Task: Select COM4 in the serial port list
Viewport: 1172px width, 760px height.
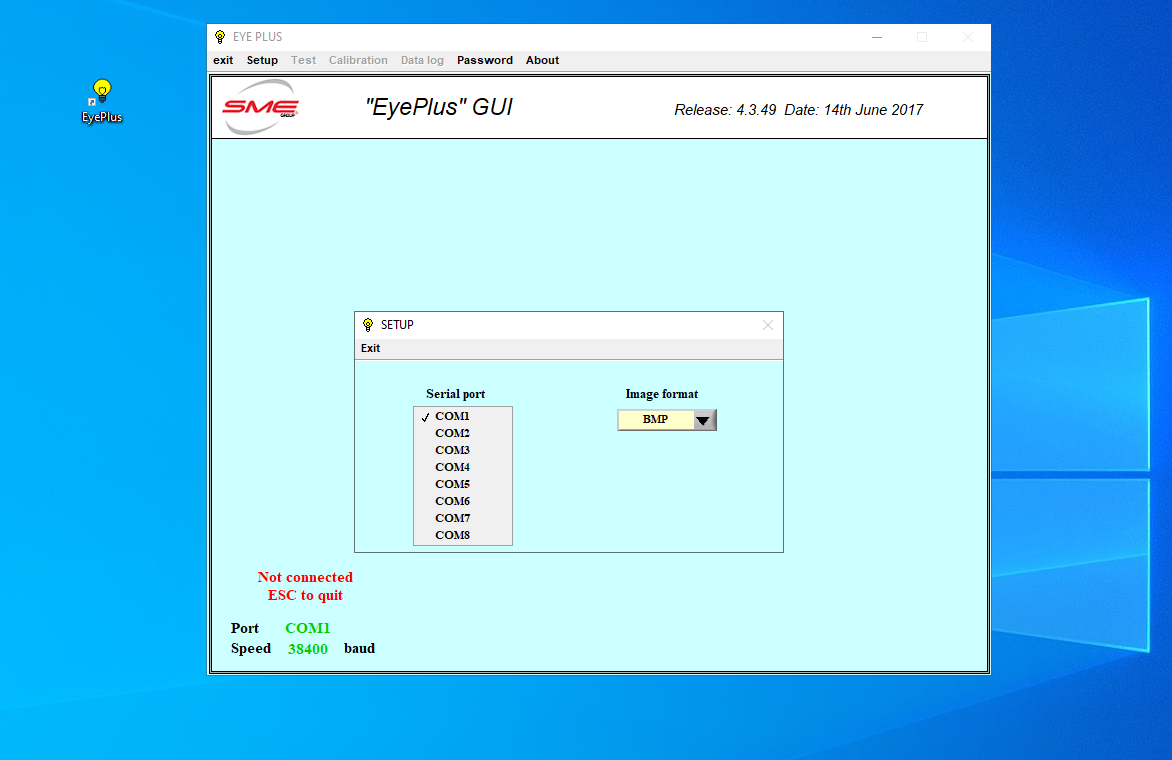Action: tap(452, 467)
